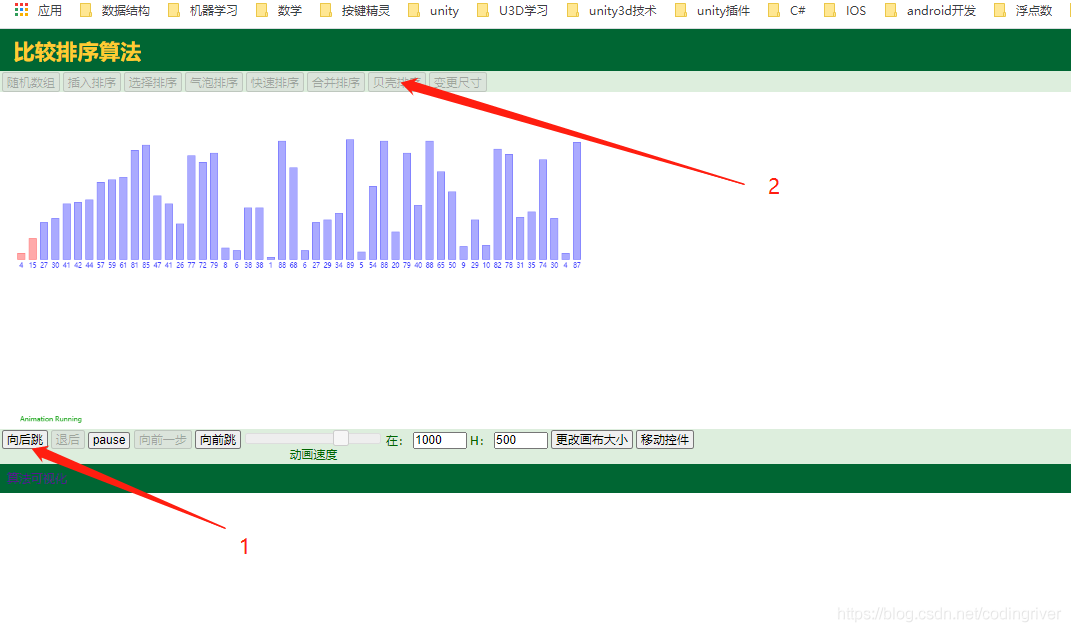Click the bar labeled 85
The width and height of the screenshot is (1071, 632).
[x=145, y=202]
